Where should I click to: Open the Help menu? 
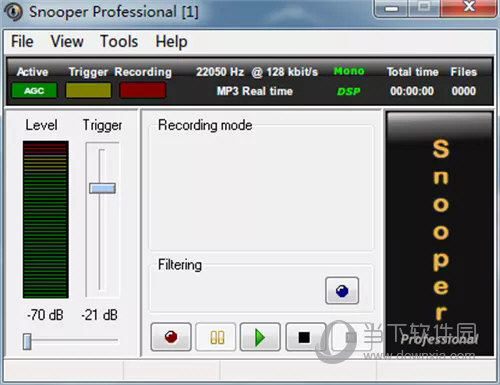click(x=171, y=42)
